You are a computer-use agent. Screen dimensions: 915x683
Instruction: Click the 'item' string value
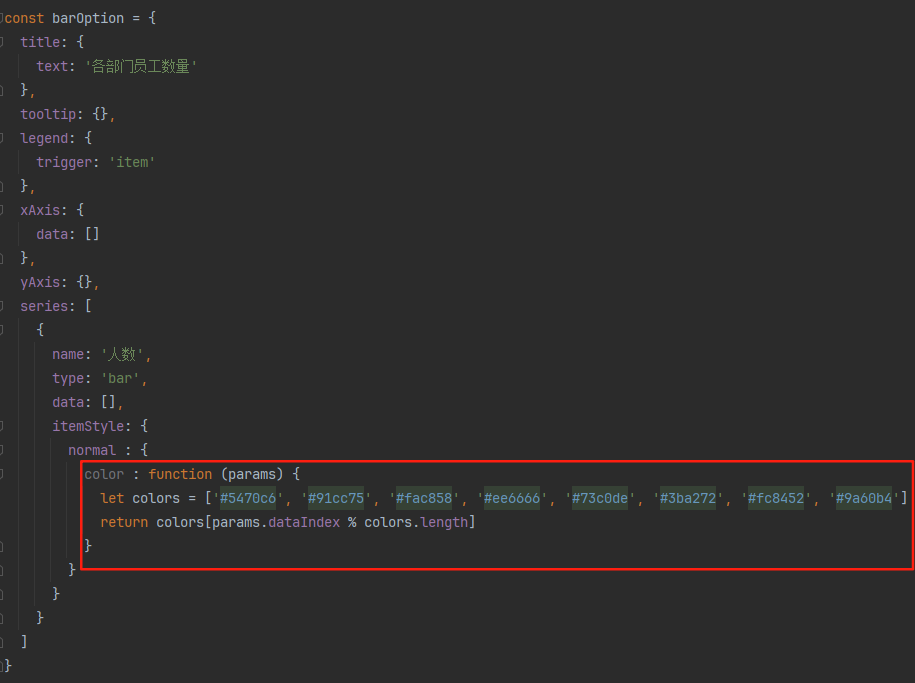tap(132, 162)
